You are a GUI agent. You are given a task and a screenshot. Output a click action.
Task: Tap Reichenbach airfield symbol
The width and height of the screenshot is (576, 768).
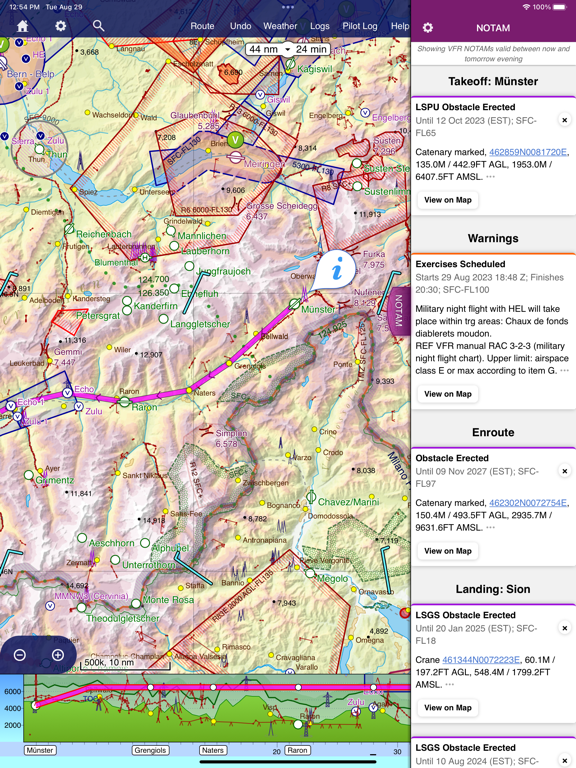69,229
